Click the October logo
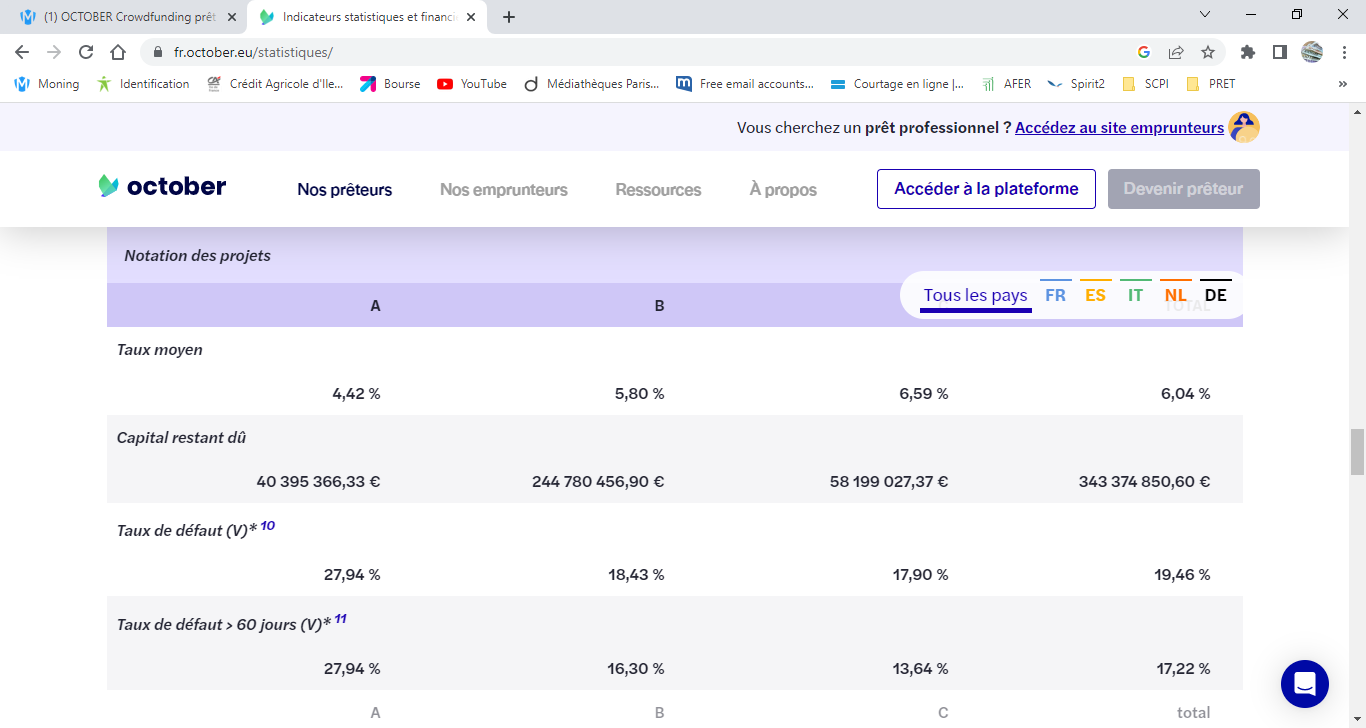The width and height of the screenshot is (1366, 728). tap(162, 187)
